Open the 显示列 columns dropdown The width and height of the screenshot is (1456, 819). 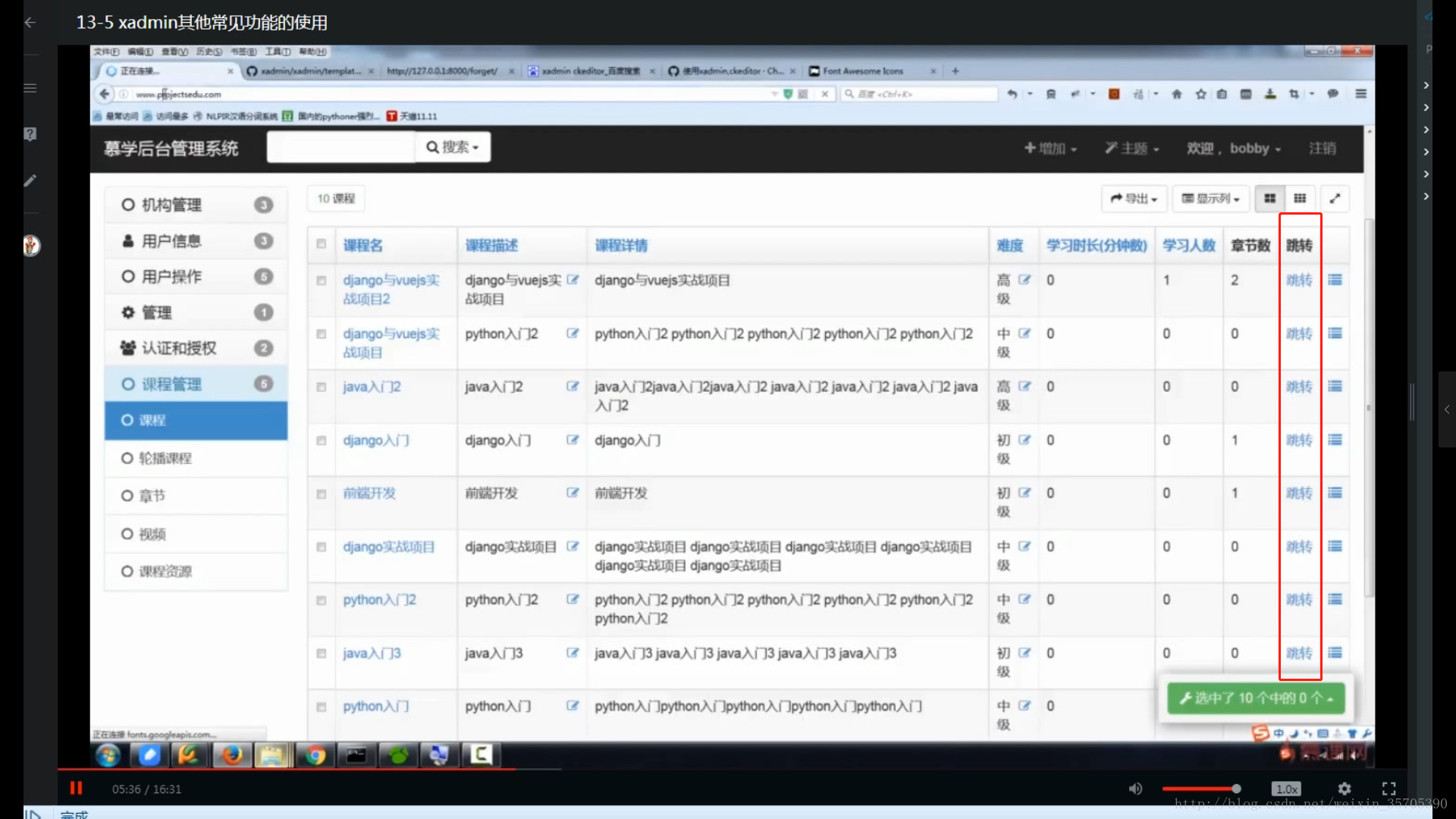[x=1211, y=199]
